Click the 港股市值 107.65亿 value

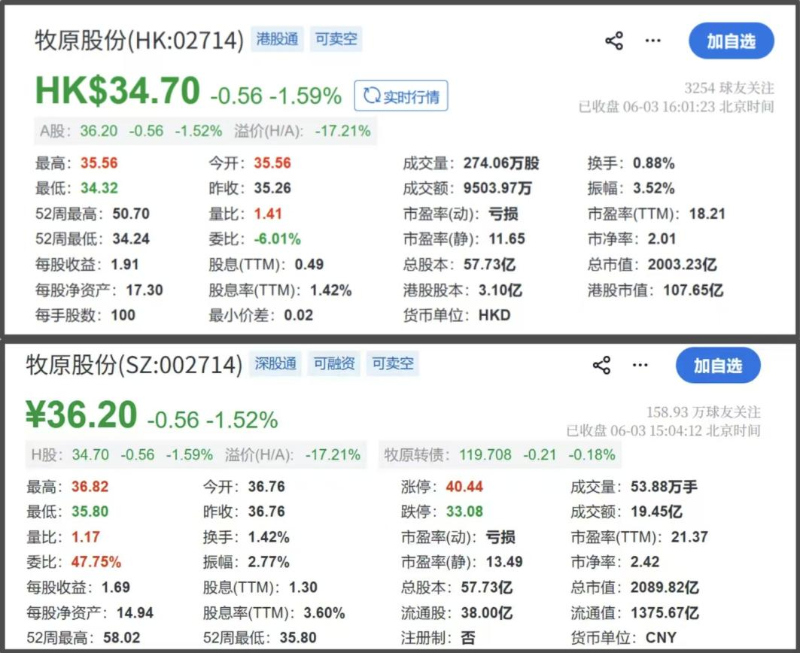(x=693, y=290)
